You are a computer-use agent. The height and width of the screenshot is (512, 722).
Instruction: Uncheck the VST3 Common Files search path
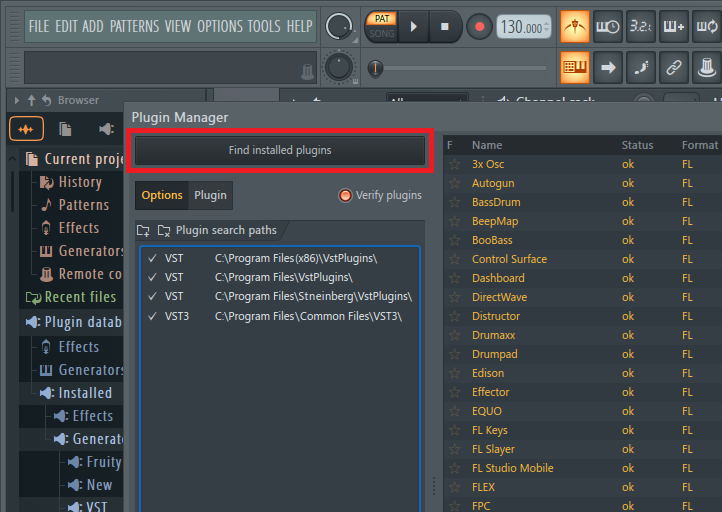(152, 315)
